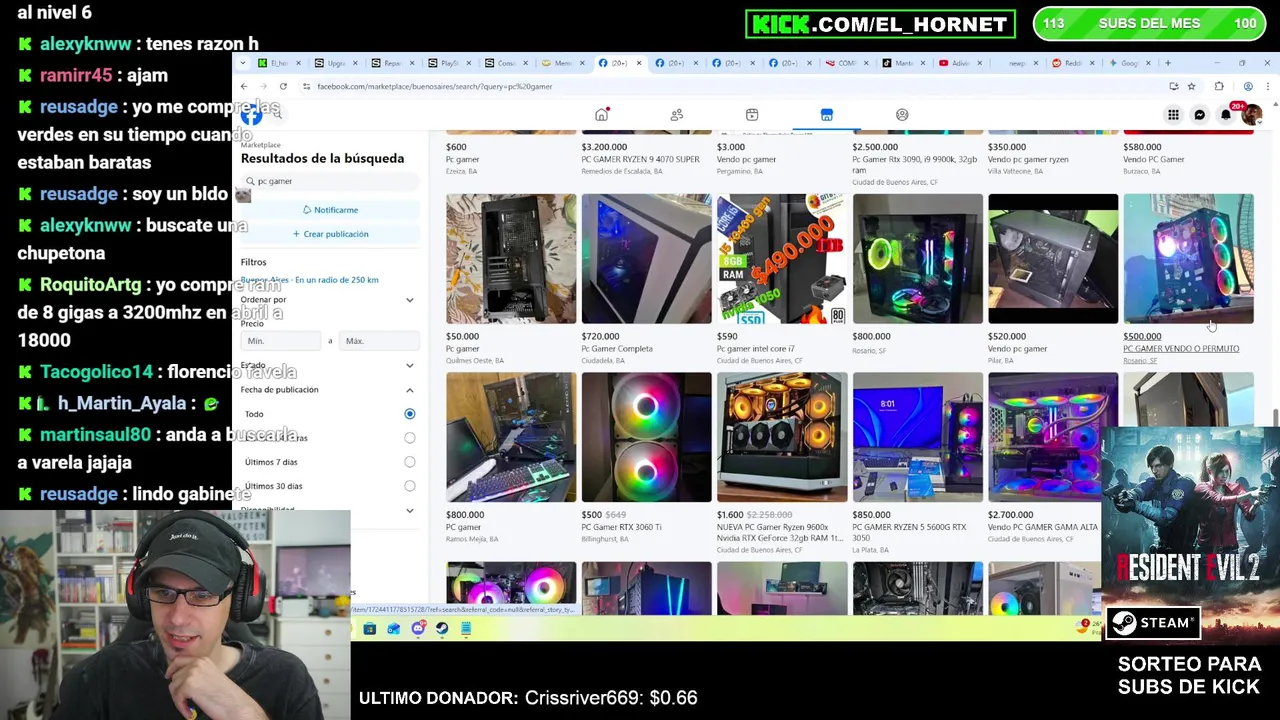Screen dimensions: 1280x720
Task: Click the 'KICK.COM/EL_HORNET' overlay banner
Action: point(880,24)
